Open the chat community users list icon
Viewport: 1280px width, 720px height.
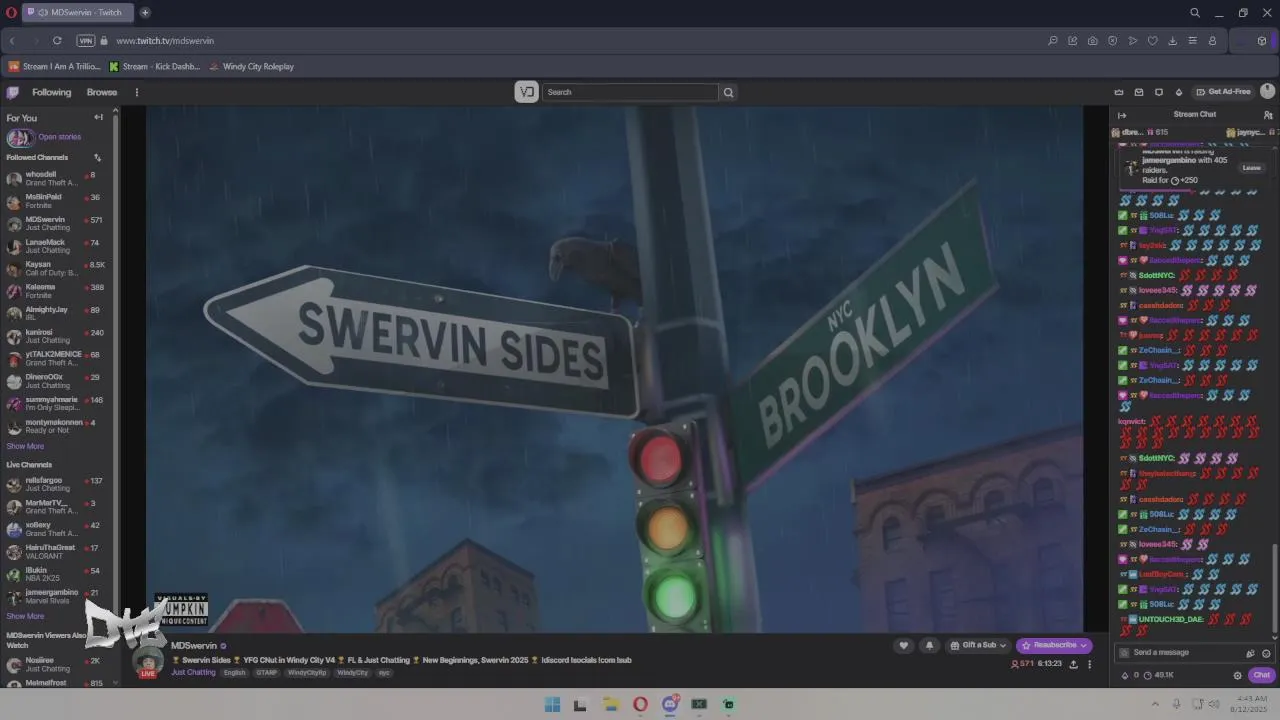pyautogui.click(x=1268, y=115)
